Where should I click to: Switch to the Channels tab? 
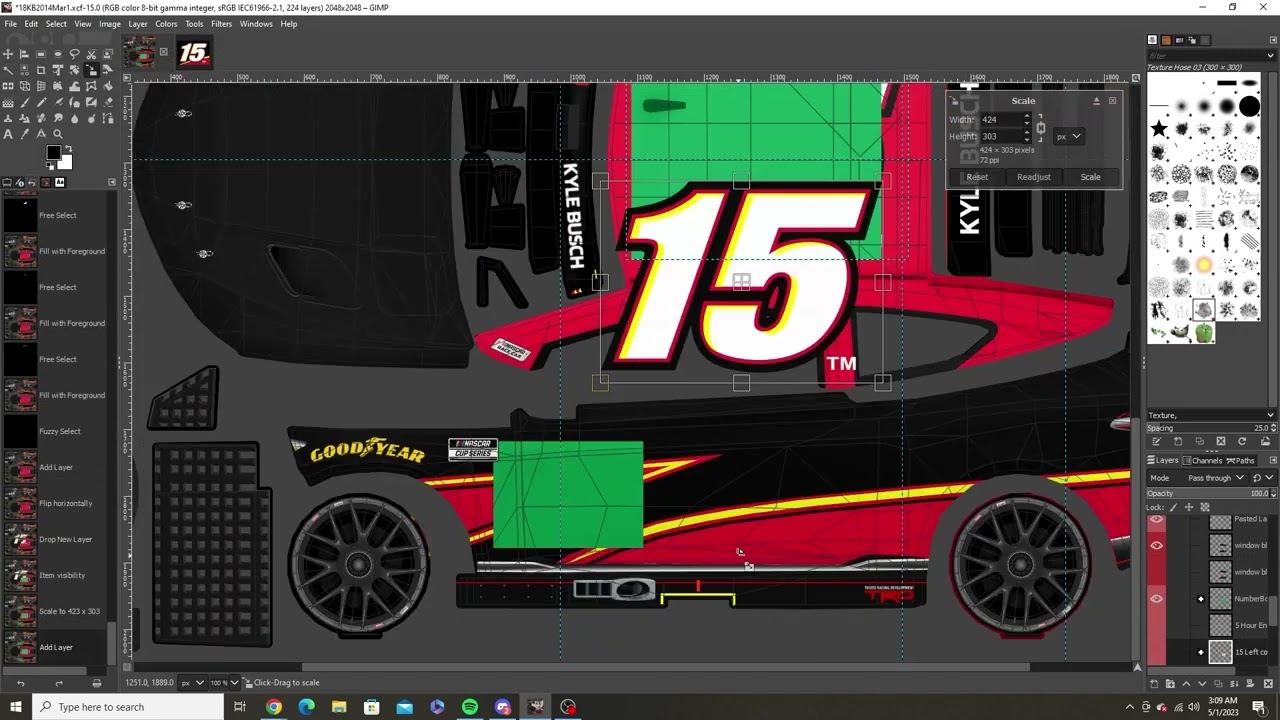coord(1201,460)
